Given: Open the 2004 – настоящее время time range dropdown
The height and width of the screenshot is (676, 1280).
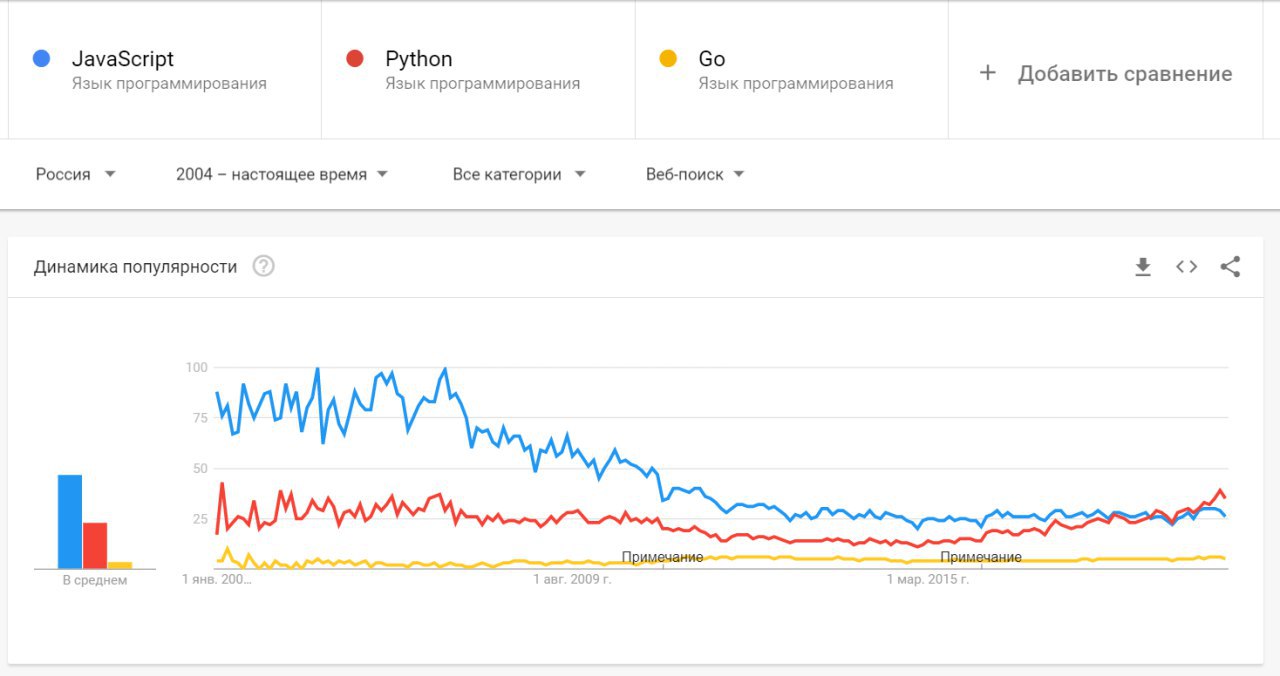Looking at the screenshot, I should coord(281,174).
